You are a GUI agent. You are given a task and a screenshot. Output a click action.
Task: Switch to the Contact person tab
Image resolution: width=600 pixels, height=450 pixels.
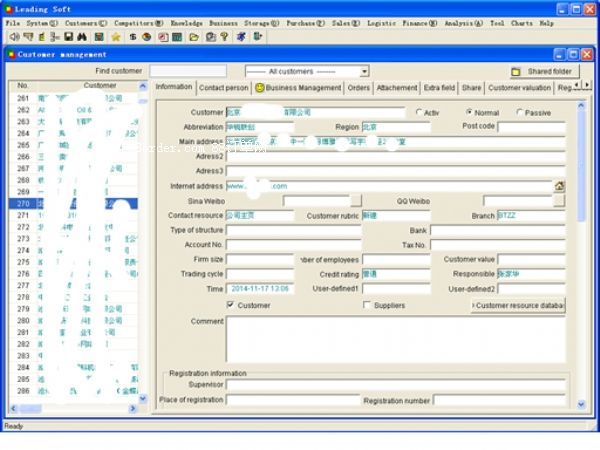pos(225,88)
